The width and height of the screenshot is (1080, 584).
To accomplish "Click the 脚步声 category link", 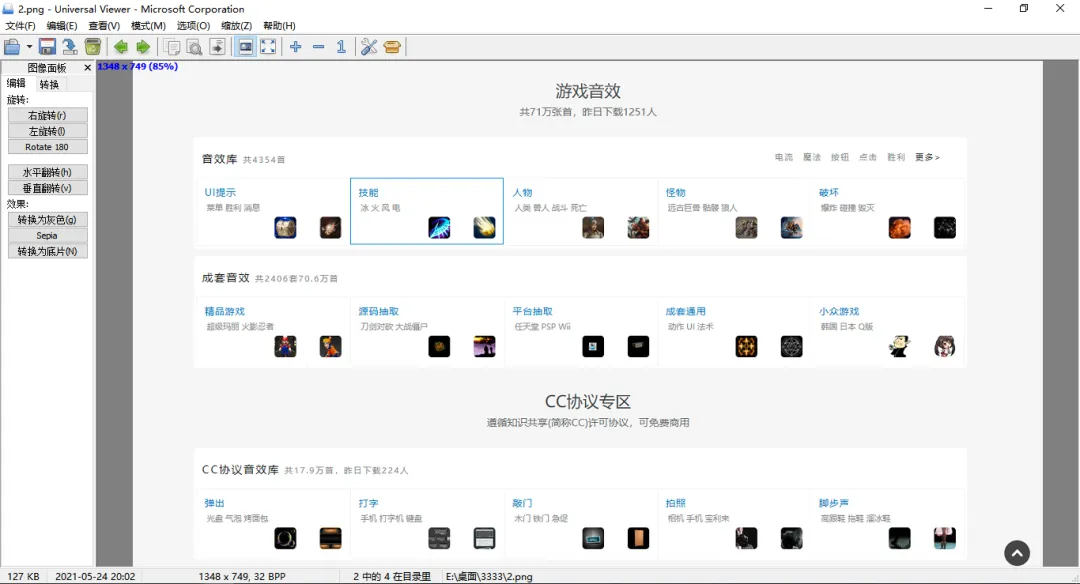I will tap(833, 503).
